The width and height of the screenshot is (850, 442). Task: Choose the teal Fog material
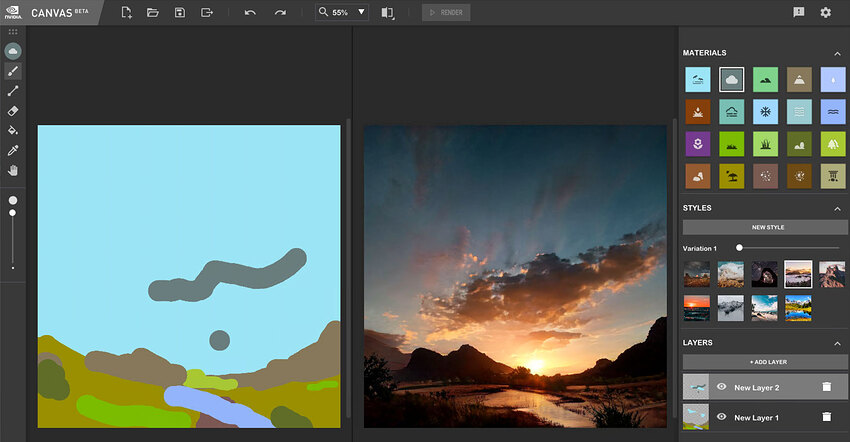(x=731, y=112)
